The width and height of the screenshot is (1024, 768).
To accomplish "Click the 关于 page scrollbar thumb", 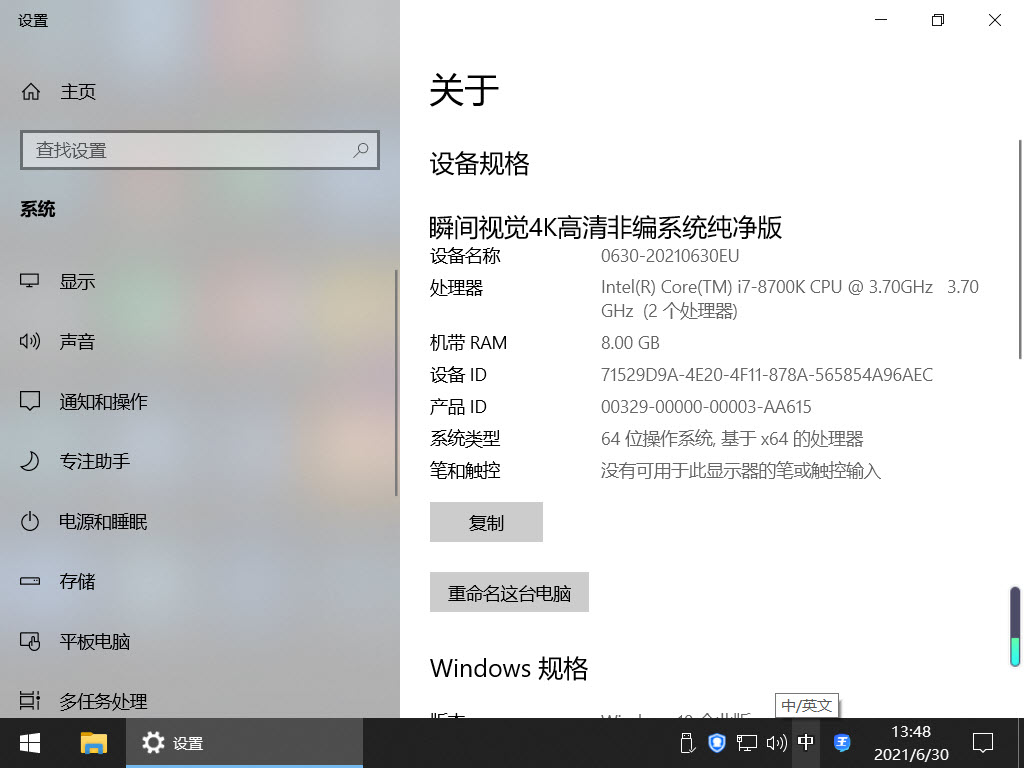I will tap(1020, 248).
